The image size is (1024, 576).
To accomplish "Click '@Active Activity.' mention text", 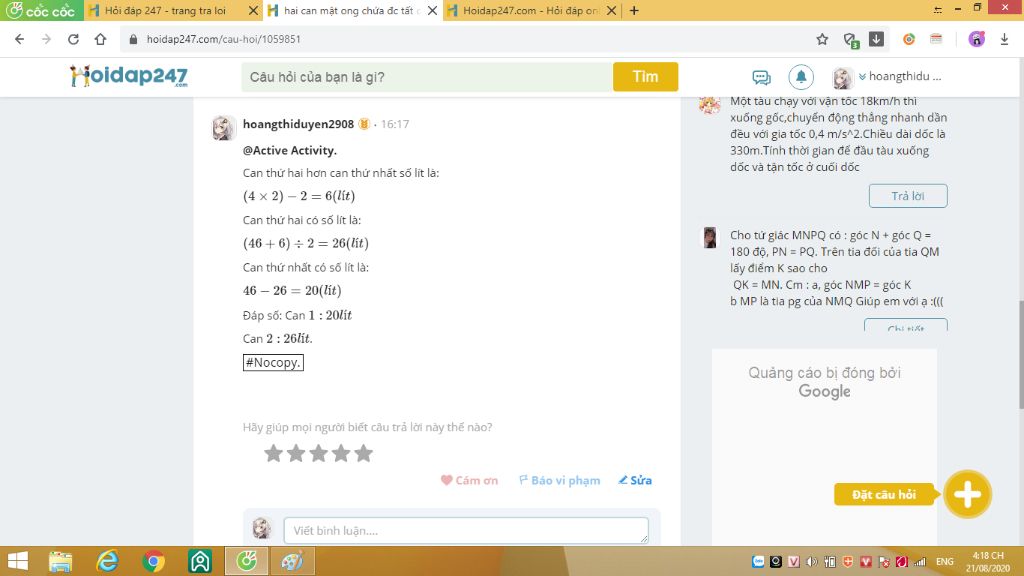I will pos(289,150).
